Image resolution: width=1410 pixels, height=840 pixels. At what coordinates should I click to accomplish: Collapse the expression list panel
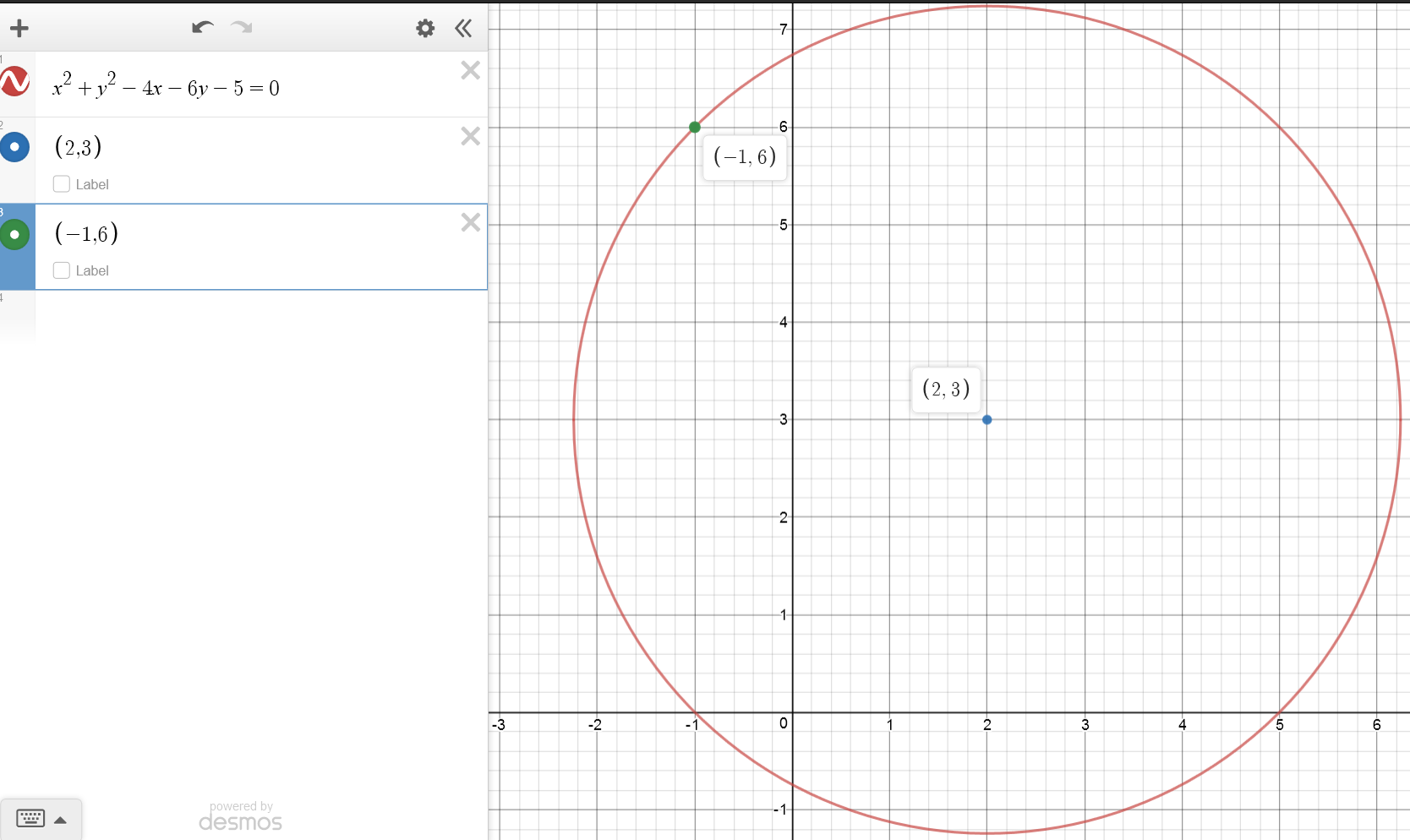click(463, 29)
